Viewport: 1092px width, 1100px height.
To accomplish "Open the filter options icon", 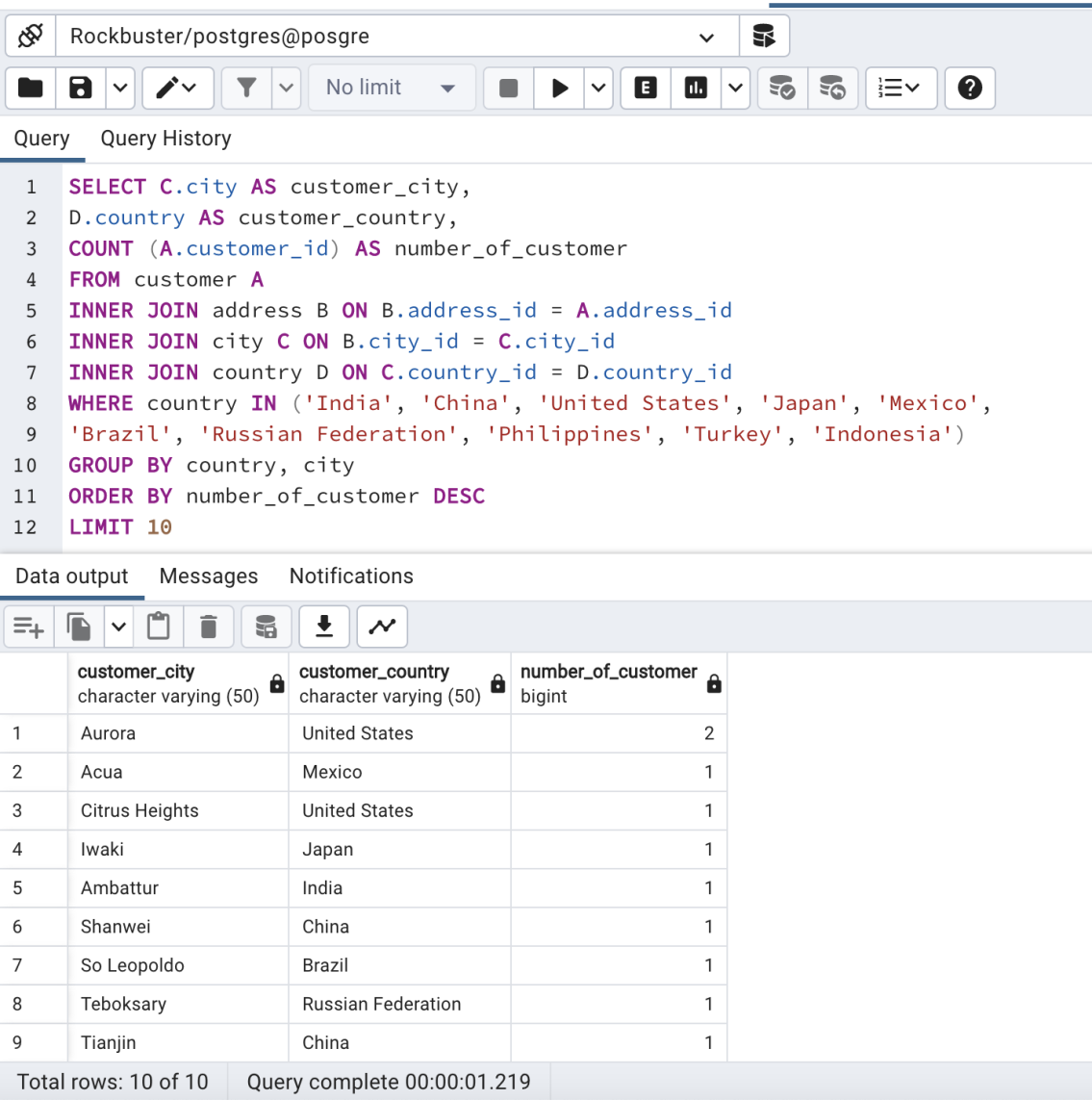I will pos(247,88).
